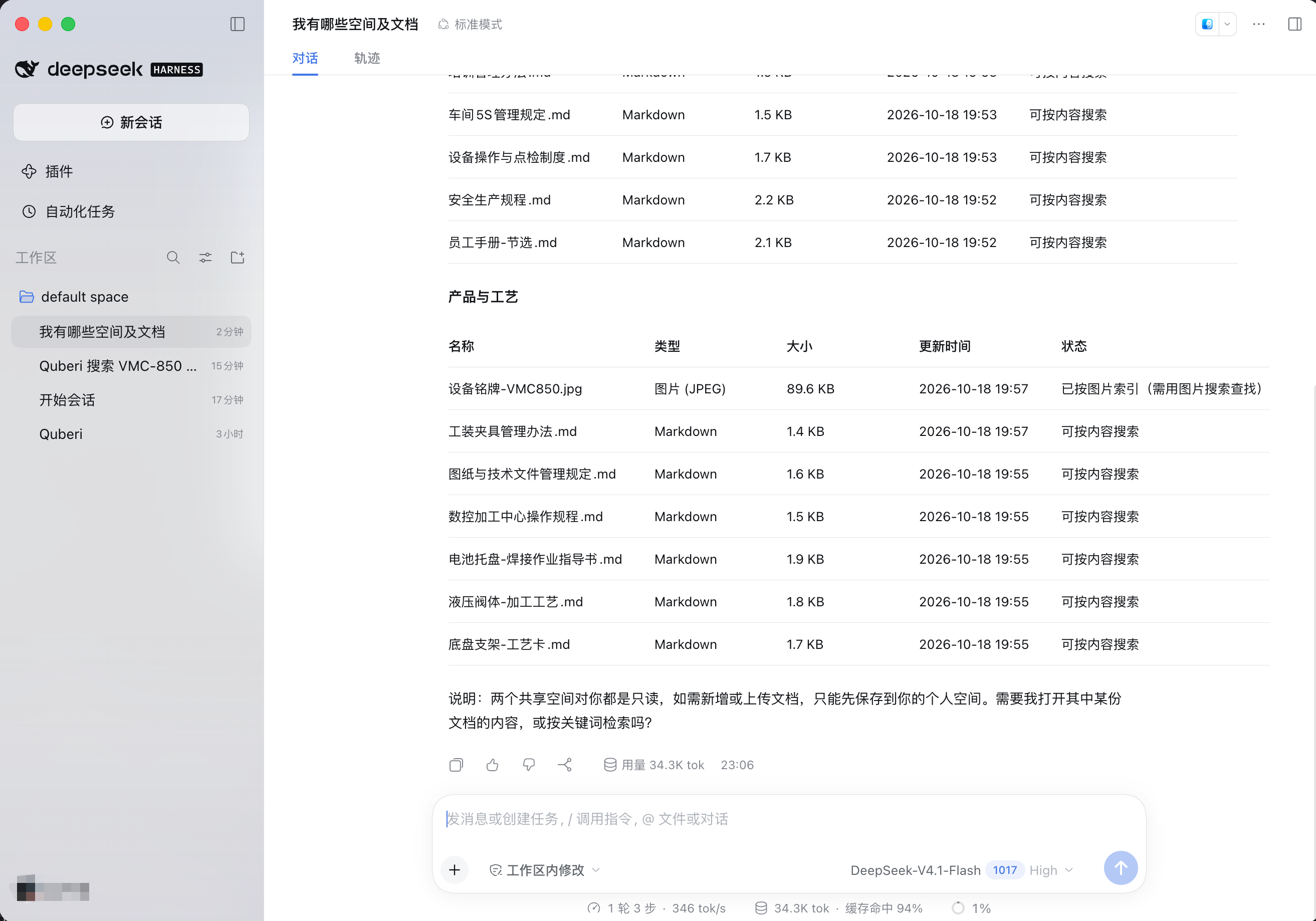
Task: Click the 类型 column header
Action: point(667,346)
